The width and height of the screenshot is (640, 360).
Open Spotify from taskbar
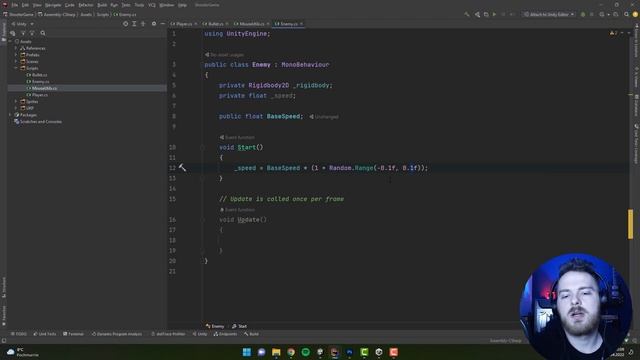point(306,352)
